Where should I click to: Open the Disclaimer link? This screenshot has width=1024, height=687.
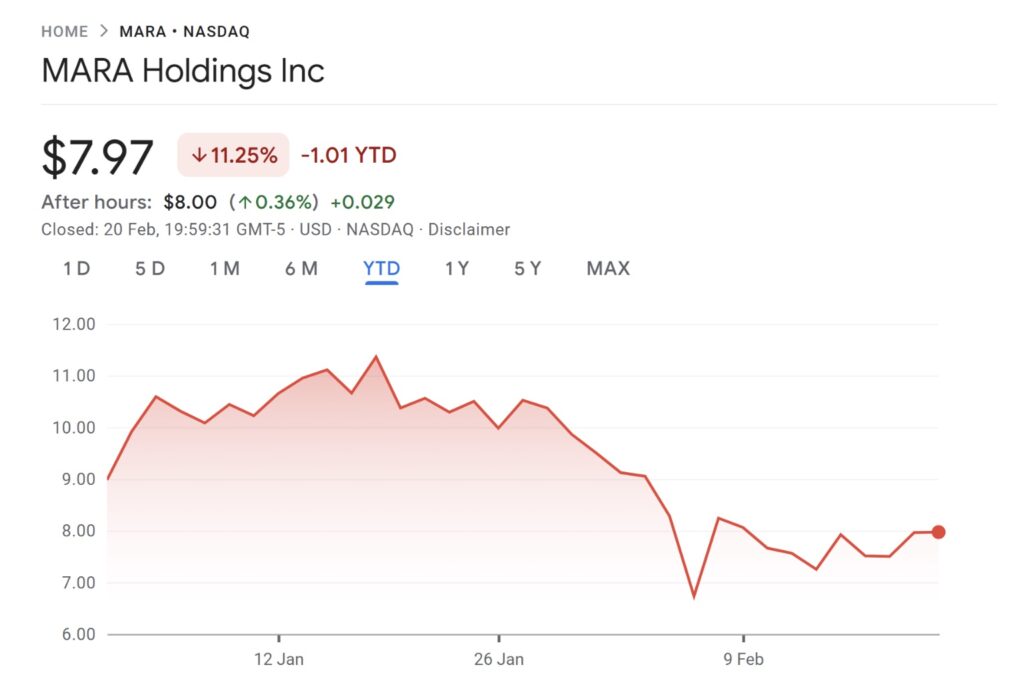click(470, 229)
